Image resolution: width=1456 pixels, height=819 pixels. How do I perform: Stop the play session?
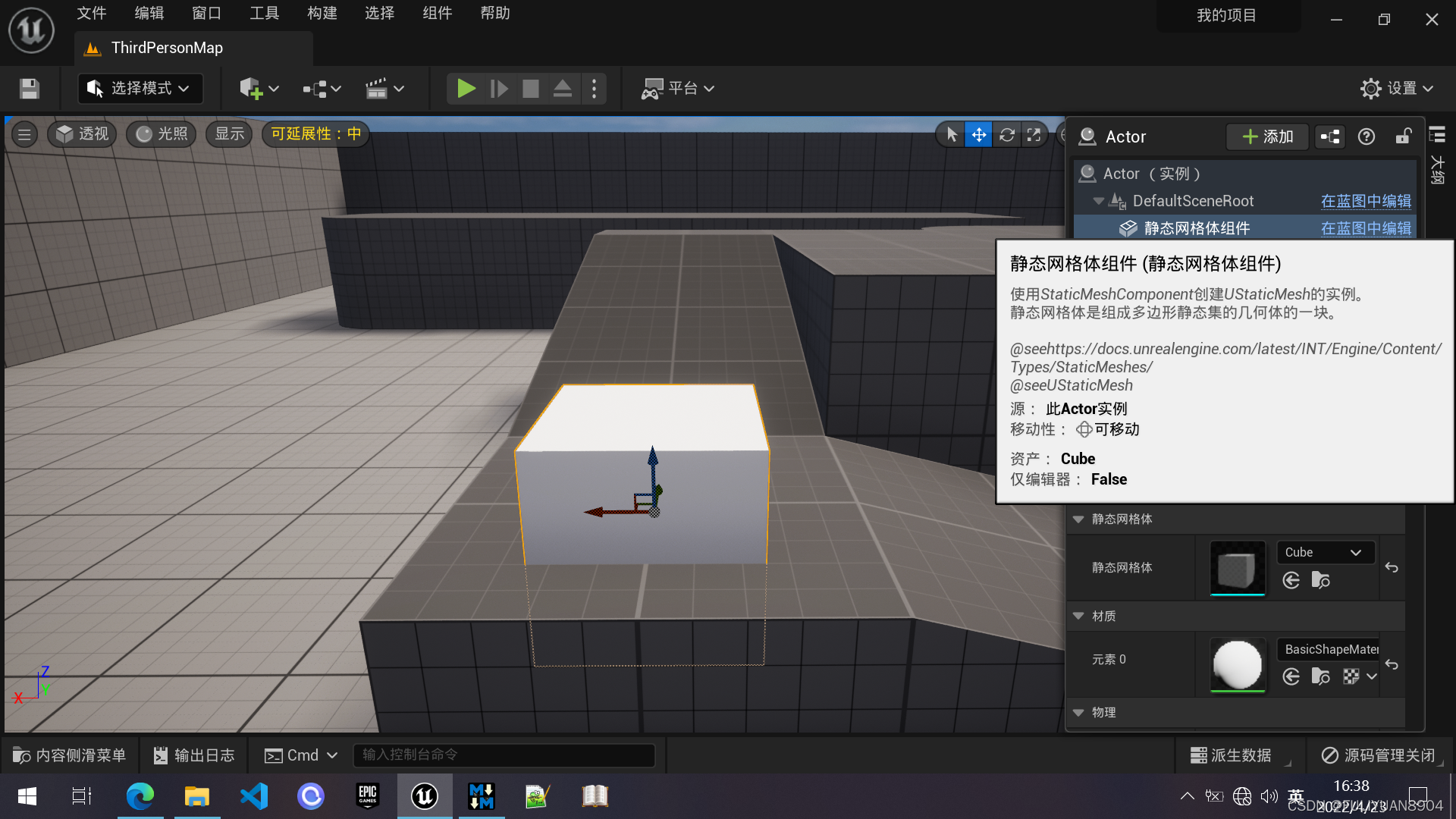coord(531,89)
